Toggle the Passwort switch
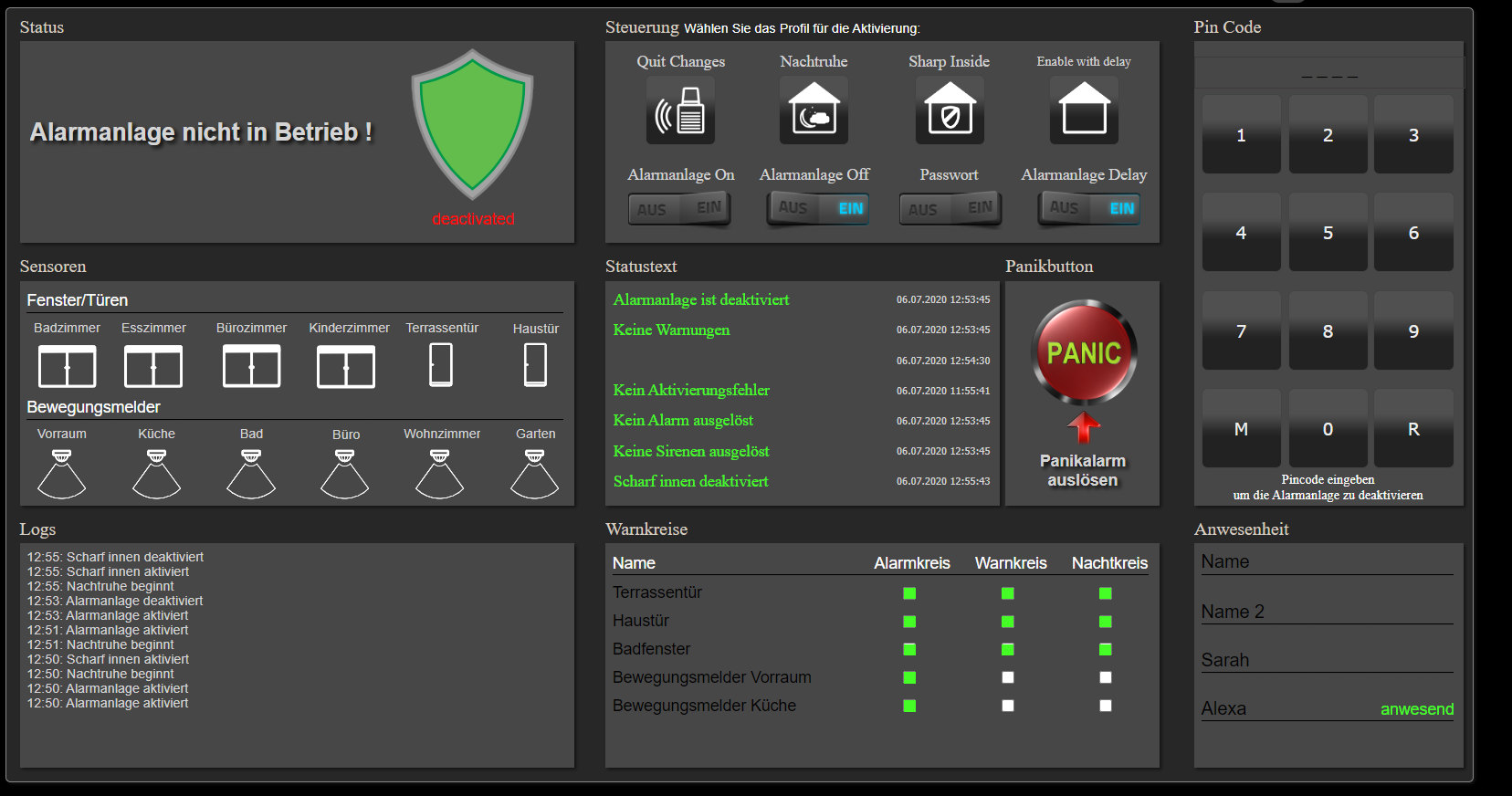Viewport: 1512px width, 796px height. (x=950, y=209)
